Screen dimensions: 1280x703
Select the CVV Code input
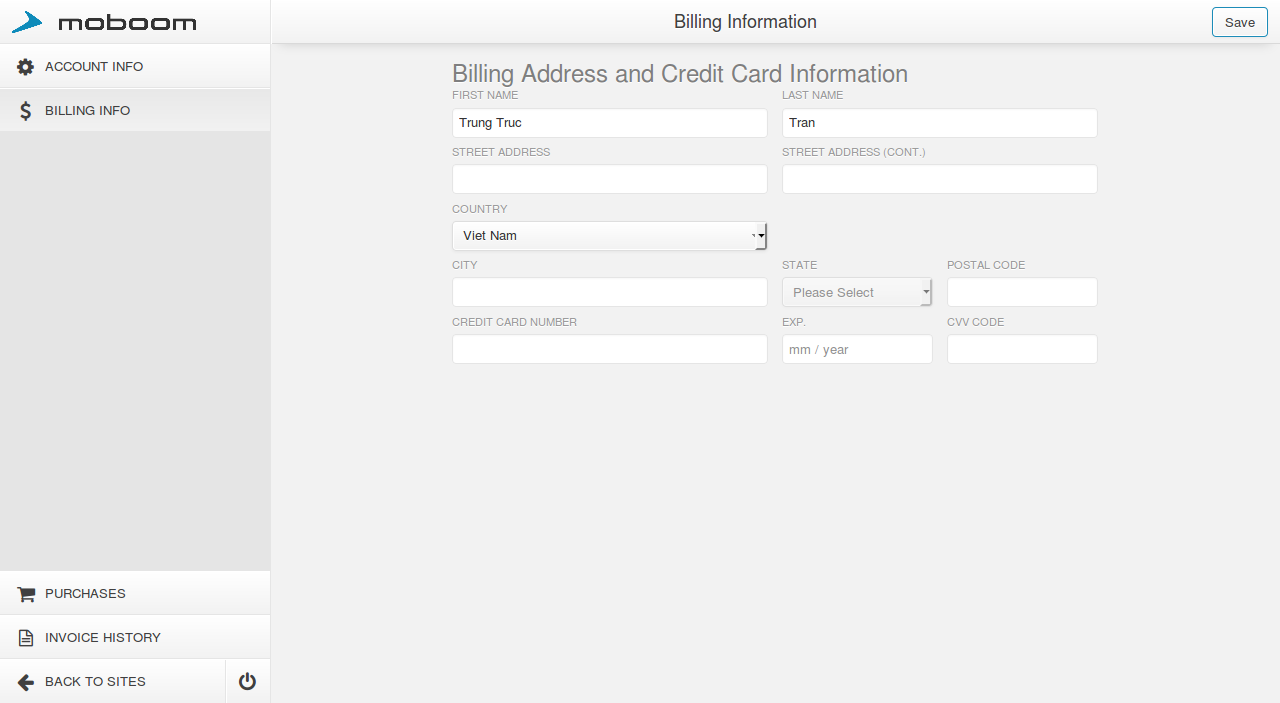[x=1021, y=349]
